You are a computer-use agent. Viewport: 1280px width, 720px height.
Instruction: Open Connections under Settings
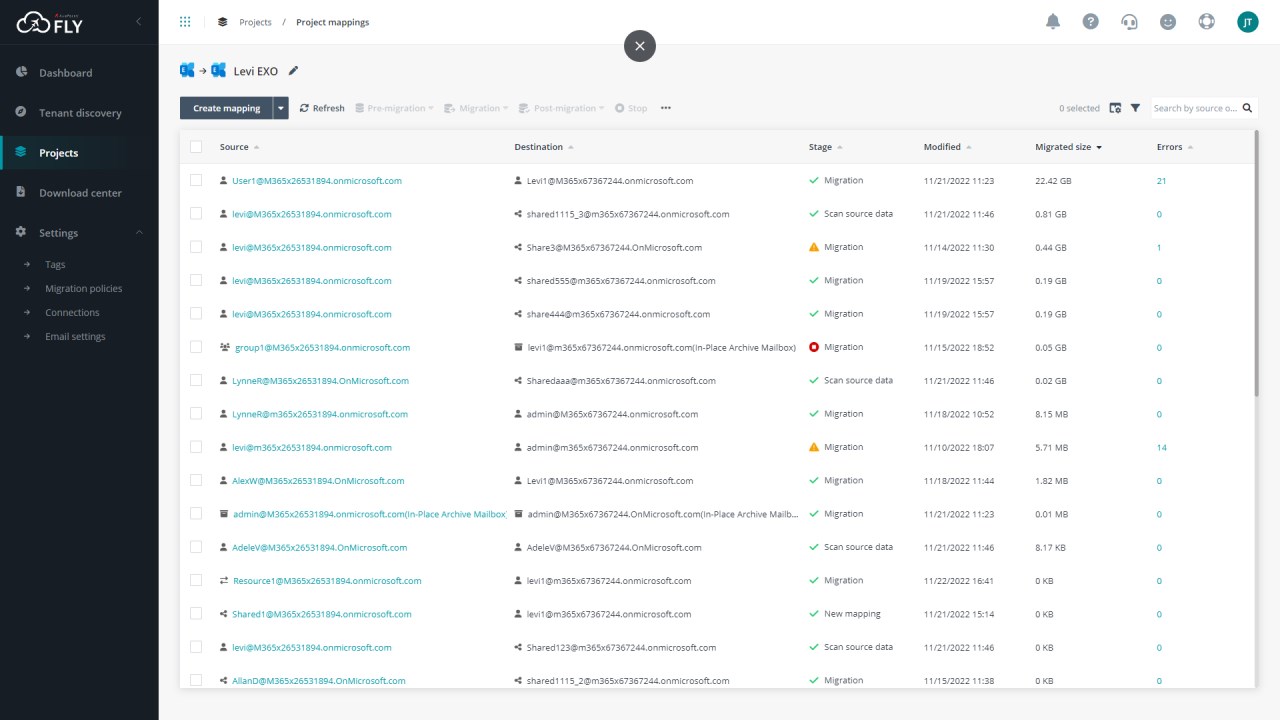click(72, 313)
